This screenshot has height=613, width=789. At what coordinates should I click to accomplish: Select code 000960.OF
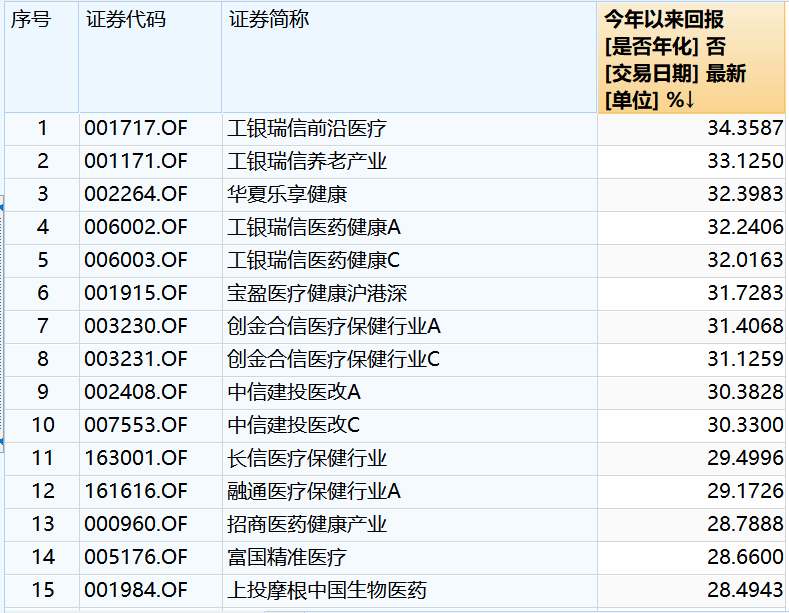[135, 524]
